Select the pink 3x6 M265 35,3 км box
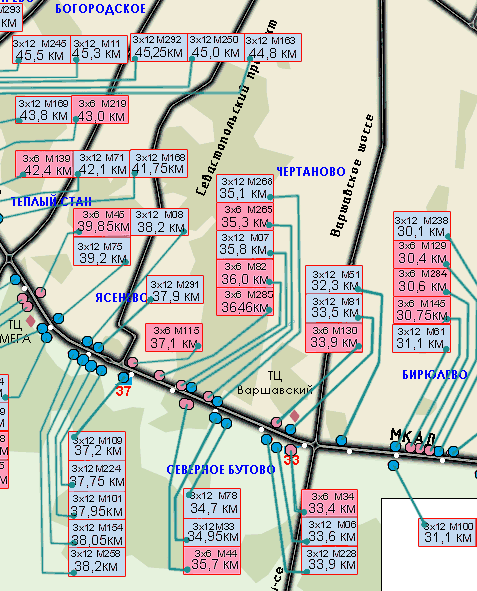The width and height of the screenshot is (477, 591). pyautogui.click(x=245, y=217)
